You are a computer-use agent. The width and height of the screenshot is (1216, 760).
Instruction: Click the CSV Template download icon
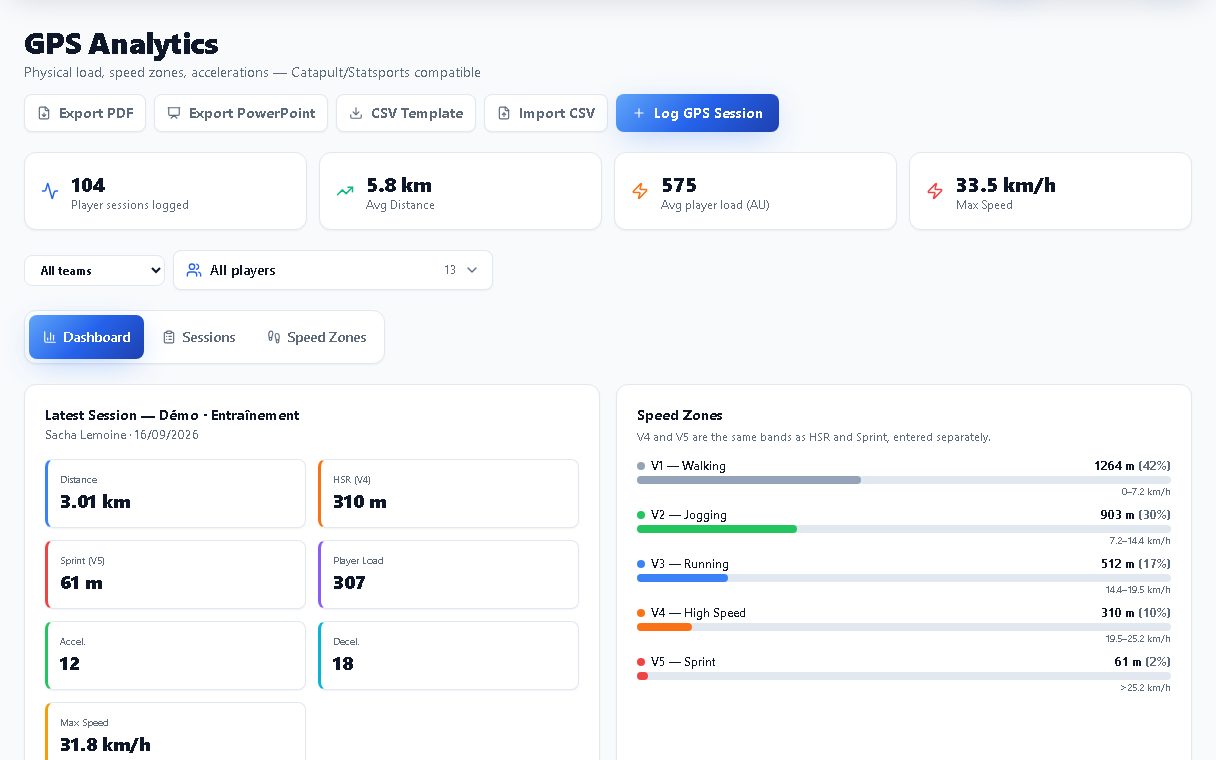pyautogui.click(x=356, y=113)
